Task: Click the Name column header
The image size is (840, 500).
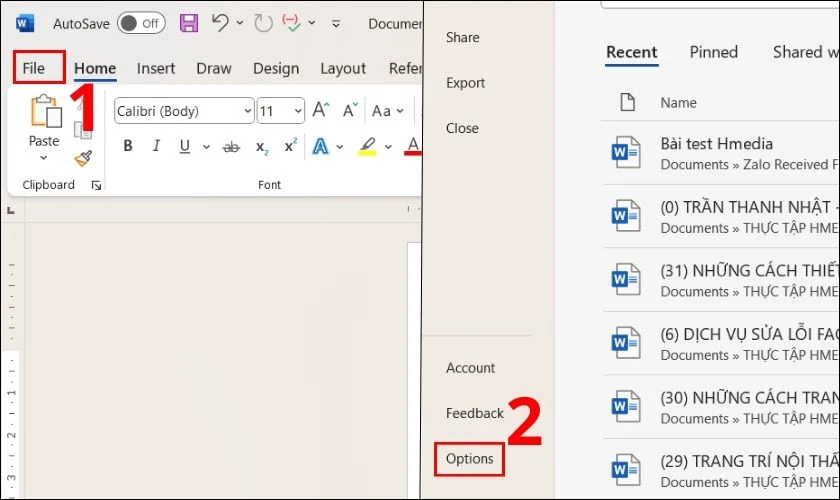Action: point(678,102)
